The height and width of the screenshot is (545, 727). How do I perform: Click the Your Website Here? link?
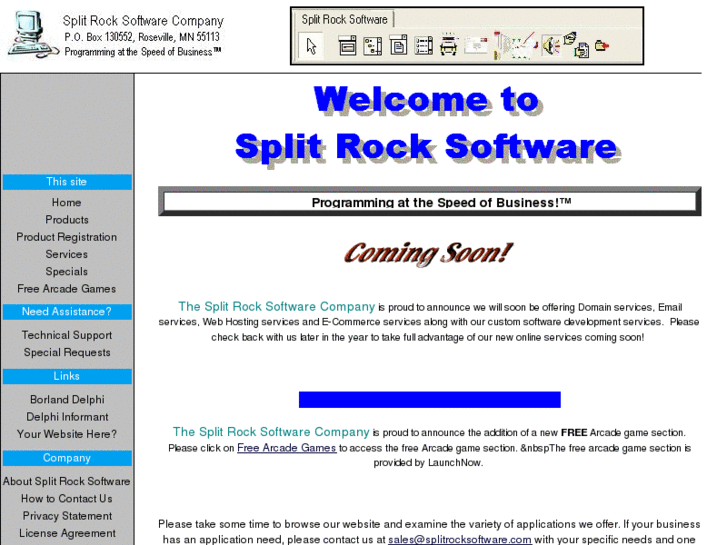point(67,434)
